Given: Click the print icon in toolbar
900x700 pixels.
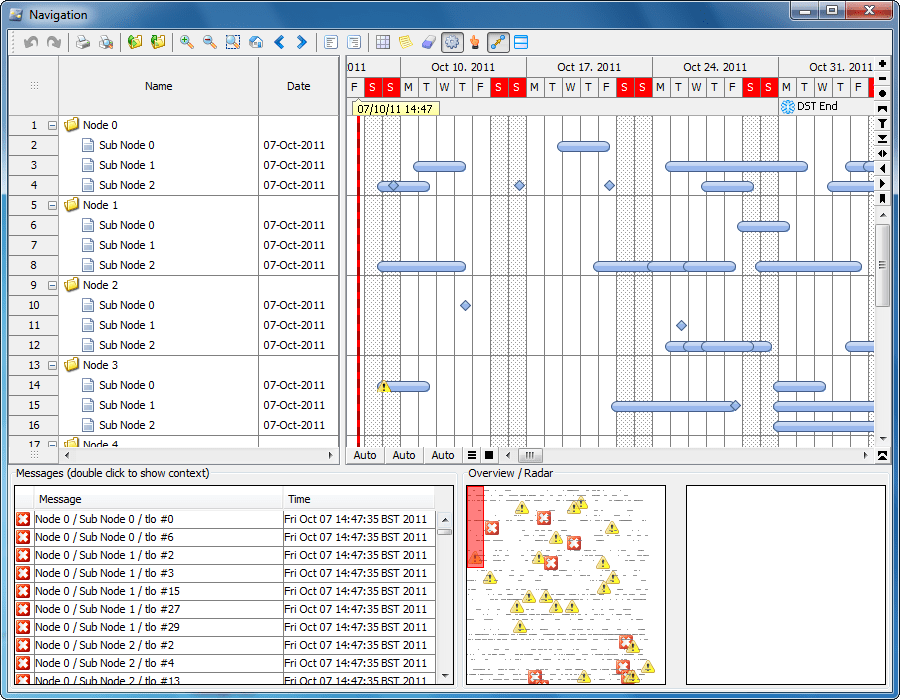Looking at the screenshot, I should click(x=83, y=42).
